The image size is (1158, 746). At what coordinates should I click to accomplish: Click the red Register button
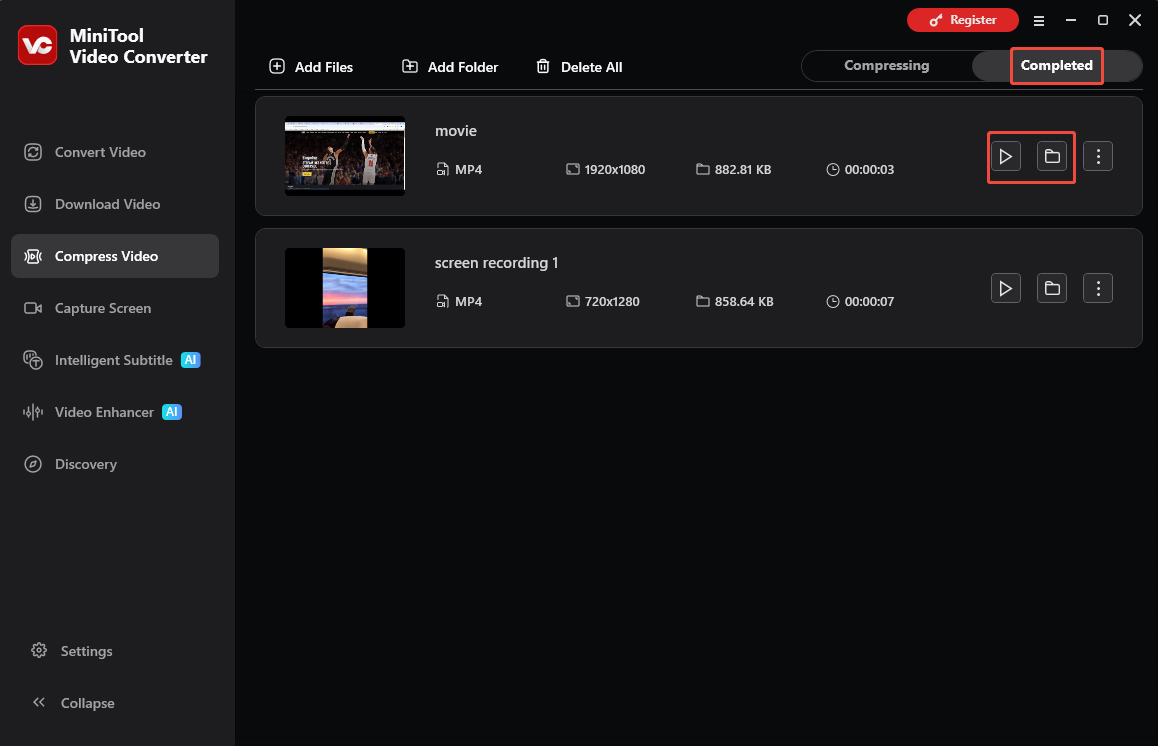click(962, 20)
